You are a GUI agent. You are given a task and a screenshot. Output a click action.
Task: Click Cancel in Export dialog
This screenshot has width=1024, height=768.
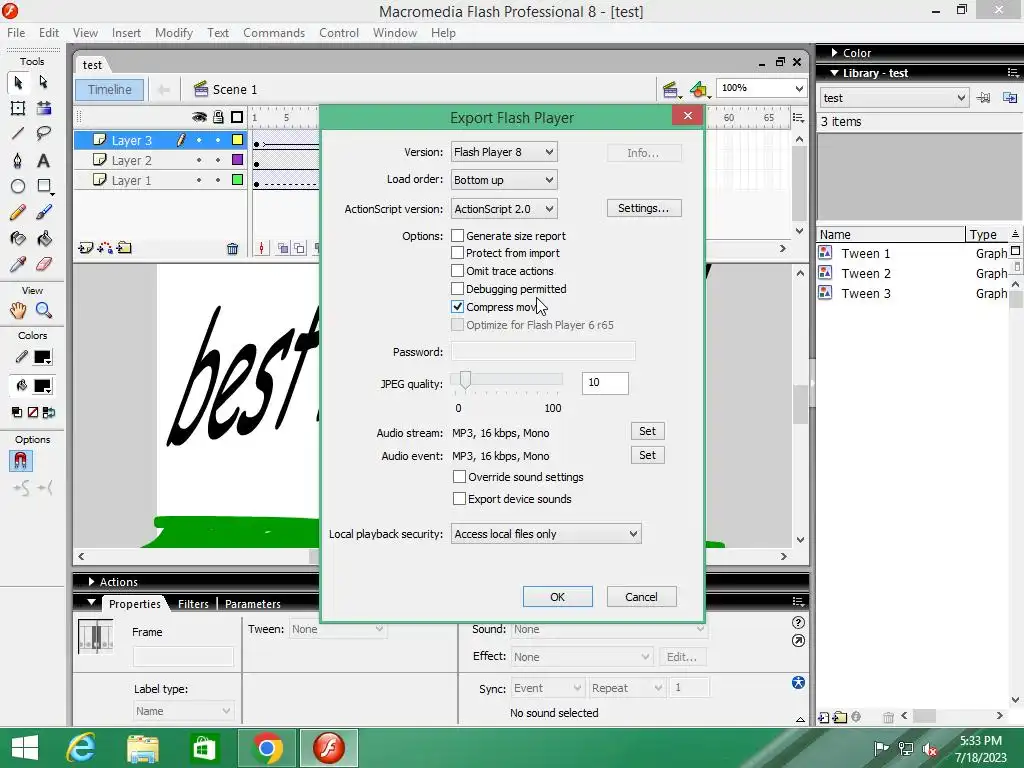coord(641,597)
